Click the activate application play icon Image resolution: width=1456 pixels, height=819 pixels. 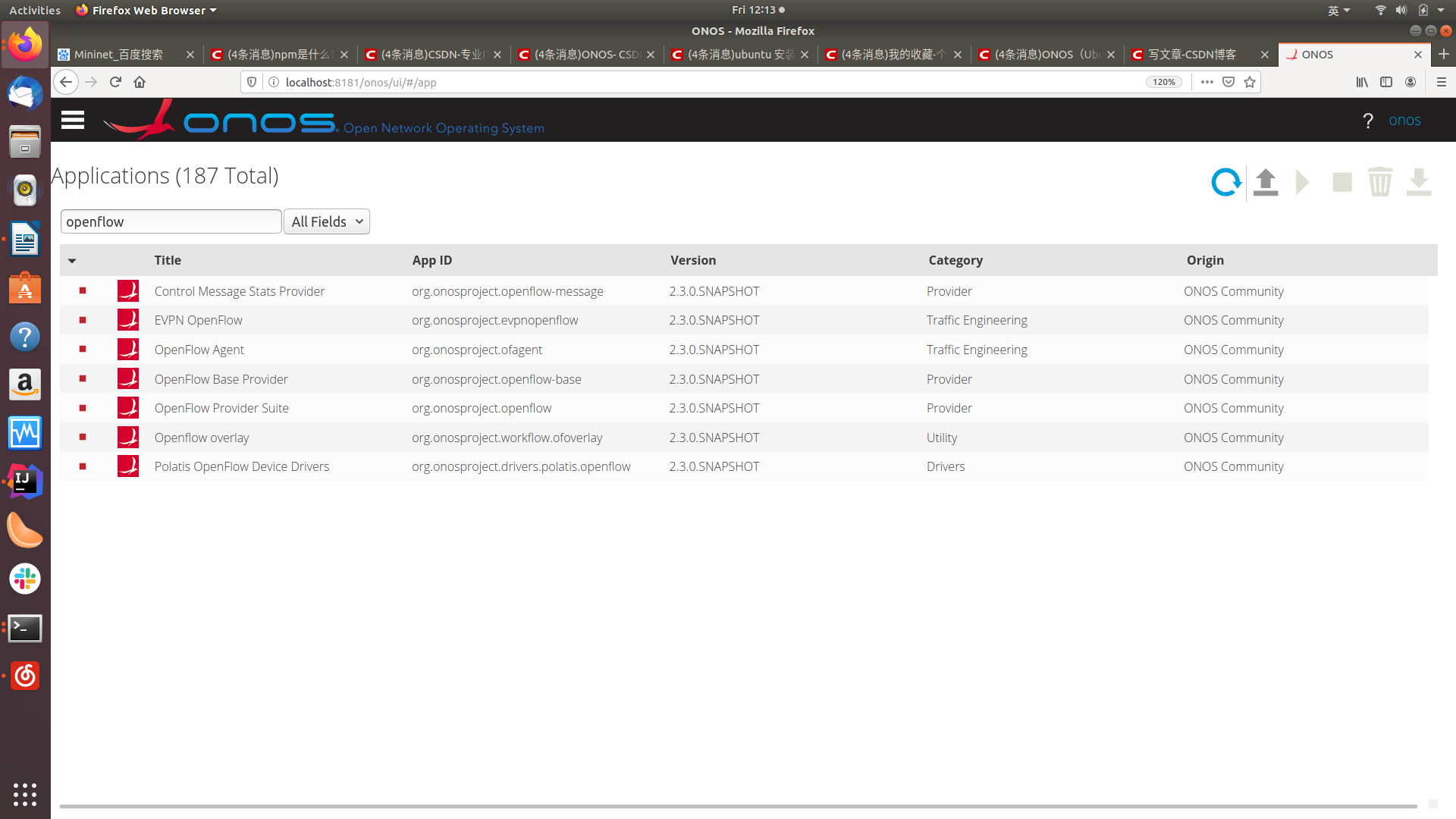(x=1303, y=182)
